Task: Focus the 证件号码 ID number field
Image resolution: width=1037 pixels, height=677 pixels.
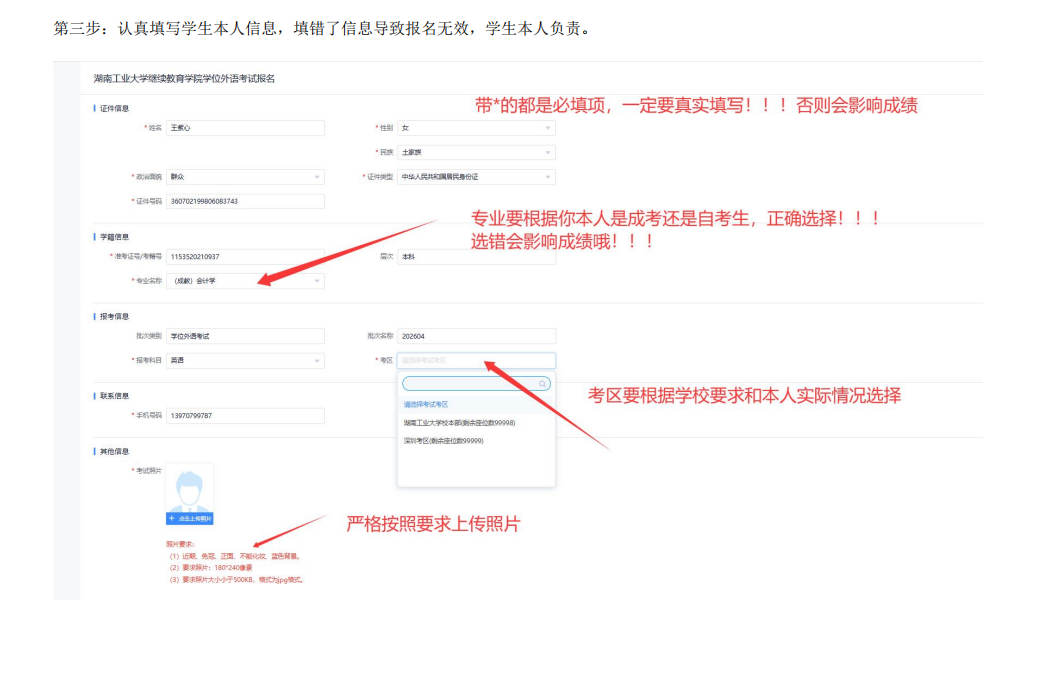Action: point(245,201)
